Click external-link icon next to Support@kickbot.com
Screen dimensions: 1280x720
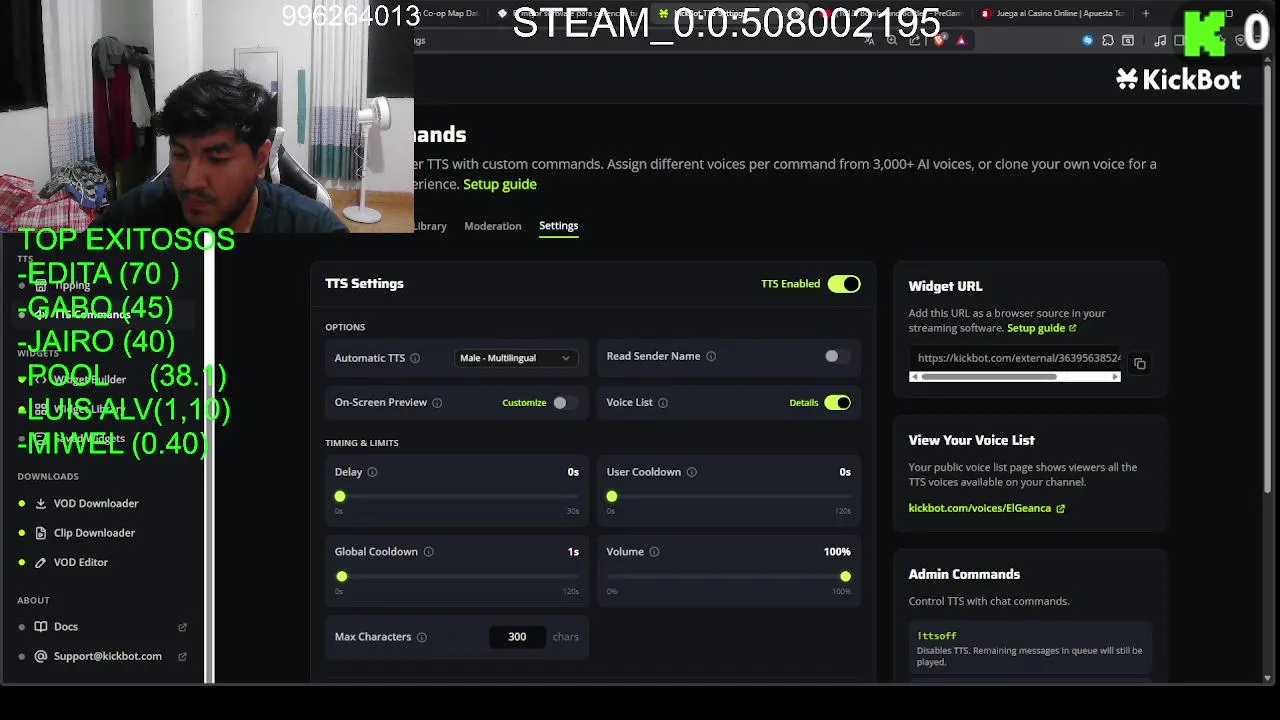[x=182, y=657]
